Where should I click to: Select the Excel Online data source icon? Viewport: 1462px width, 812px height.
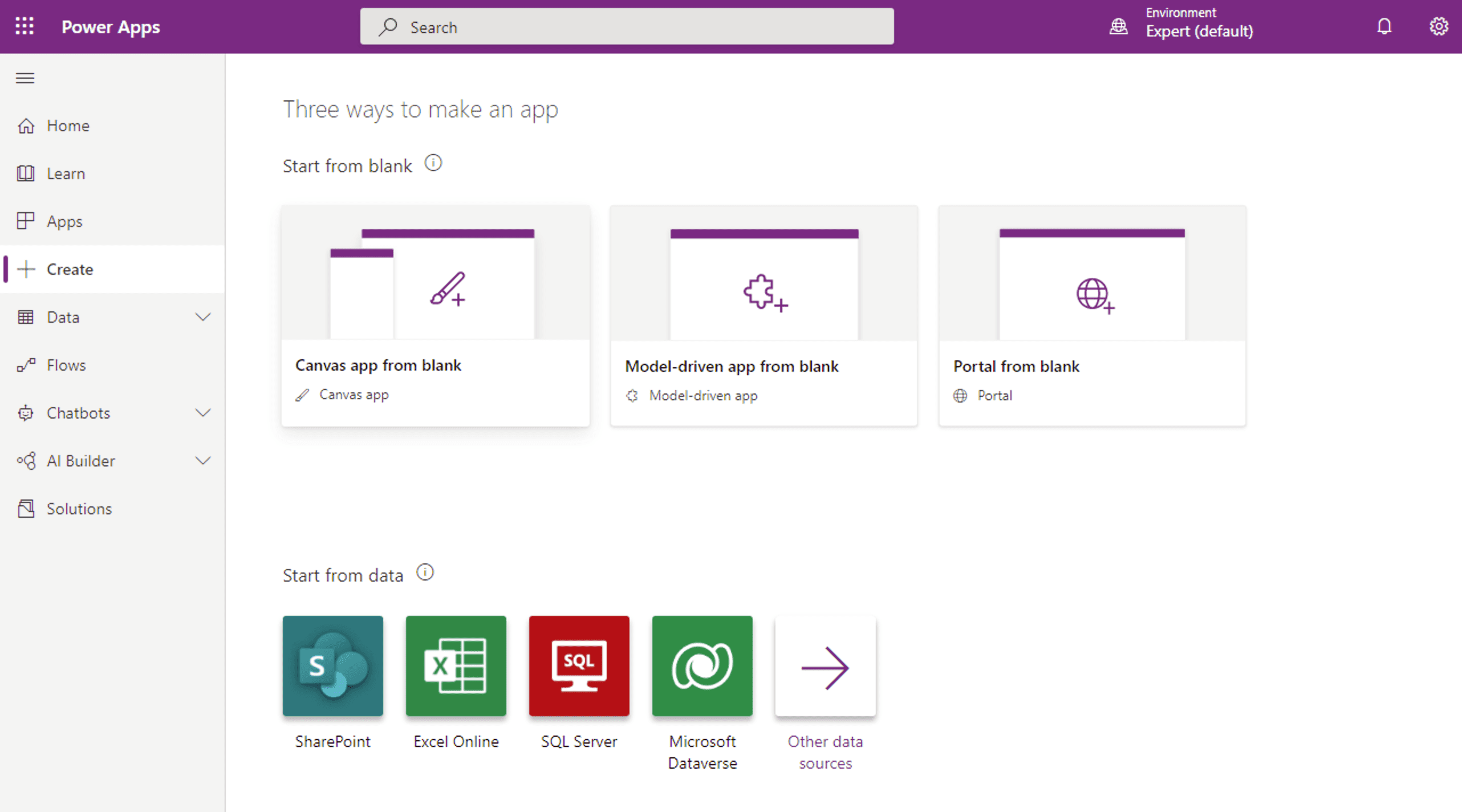(456, 665)
